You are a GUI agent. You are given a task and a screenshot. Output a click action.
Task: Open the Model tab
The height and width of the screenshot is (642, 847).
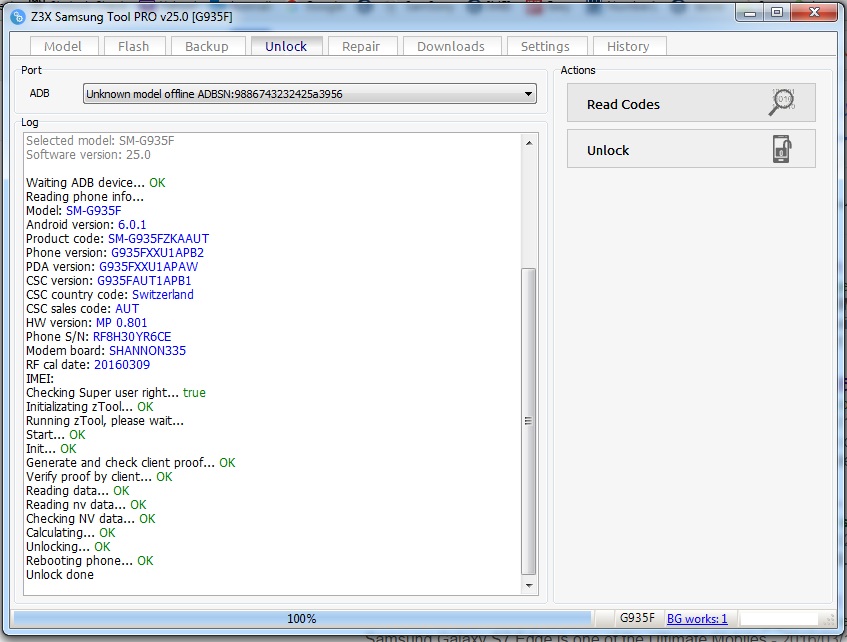click(63, 46)
